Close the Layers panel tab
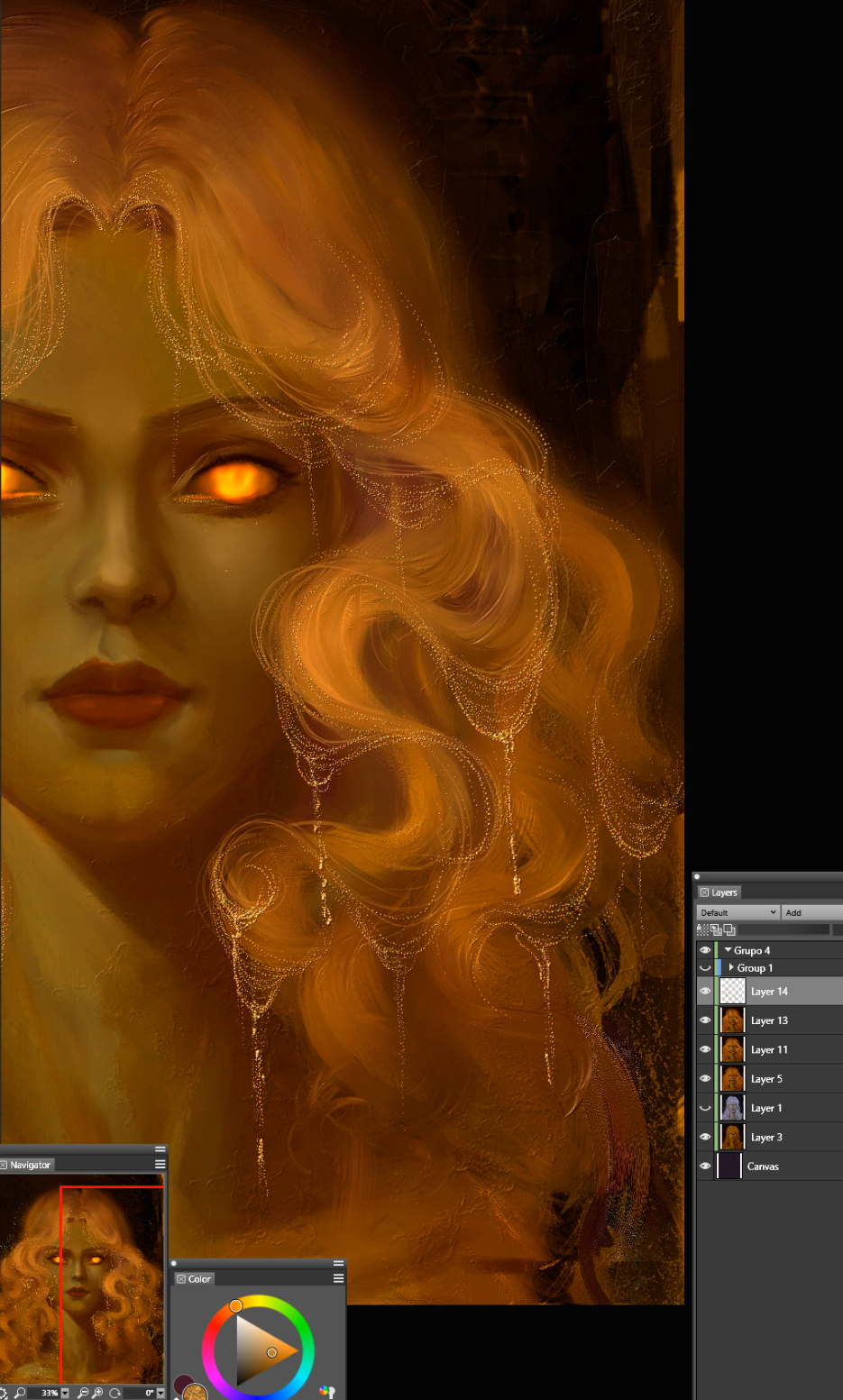The image size is (843, 1400). pos(704,892)
